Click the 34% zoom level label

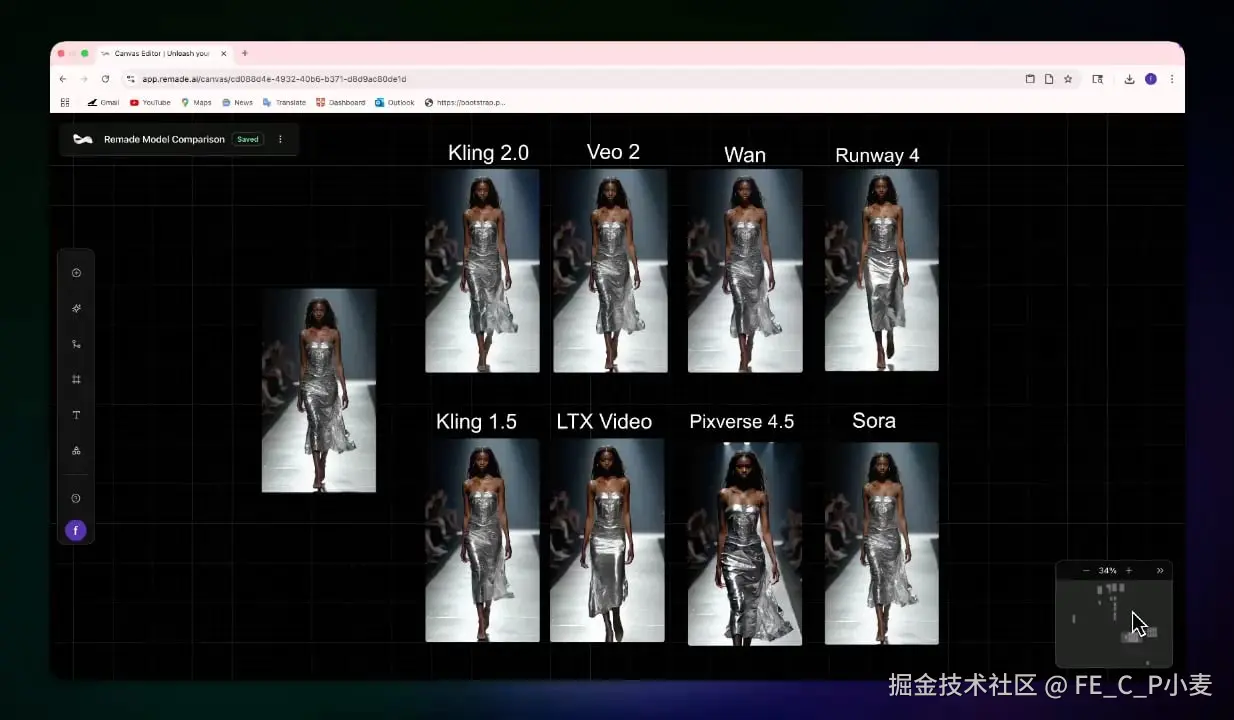1107,570
